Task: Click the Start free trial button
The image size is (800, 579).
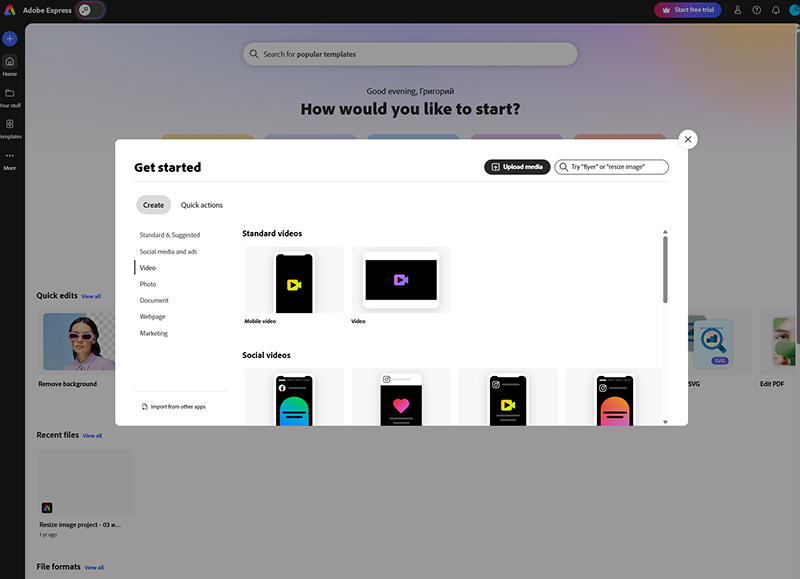Action: [687, 10]
